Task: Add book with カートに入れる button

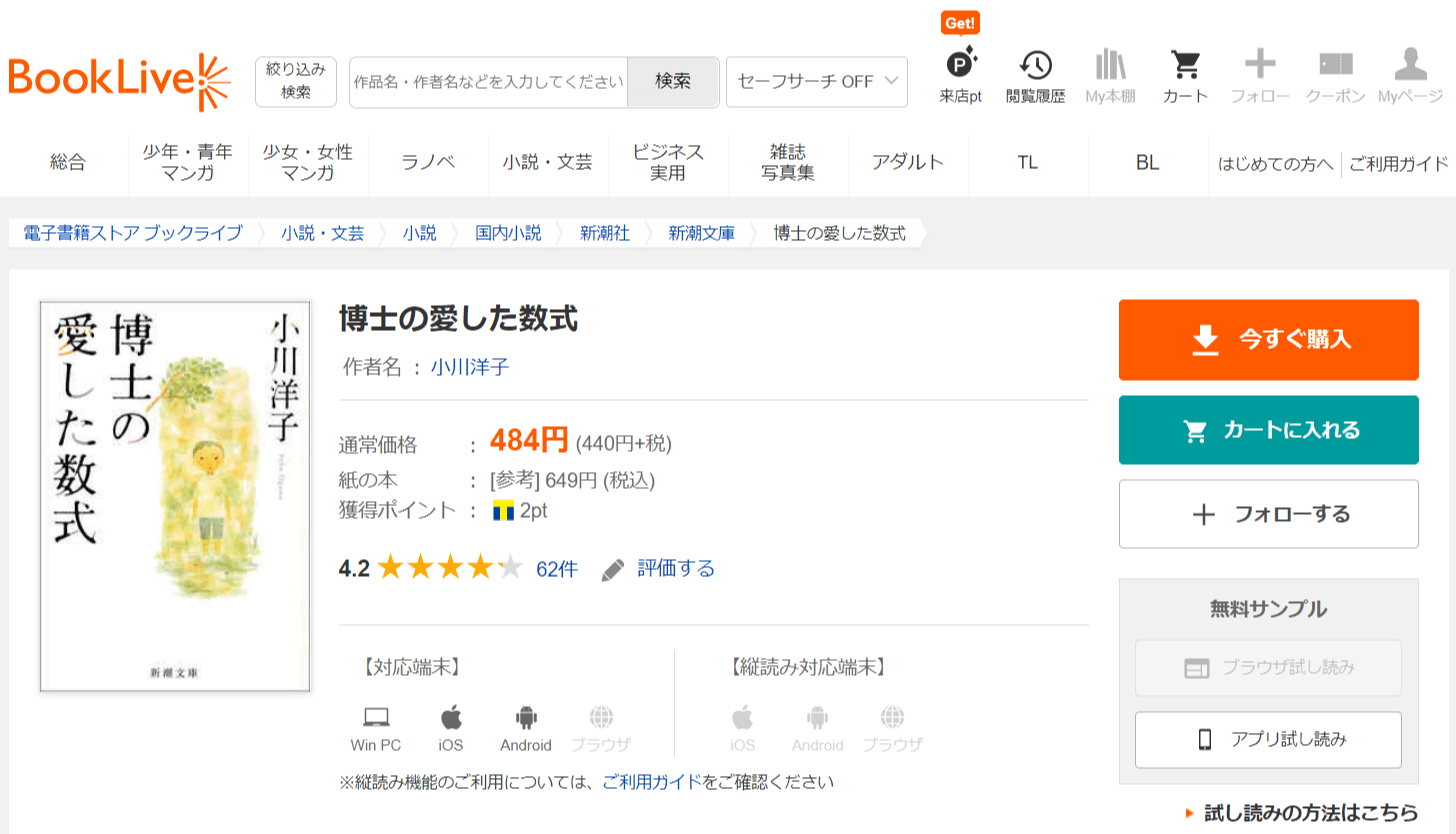Action: [1268, 430]
